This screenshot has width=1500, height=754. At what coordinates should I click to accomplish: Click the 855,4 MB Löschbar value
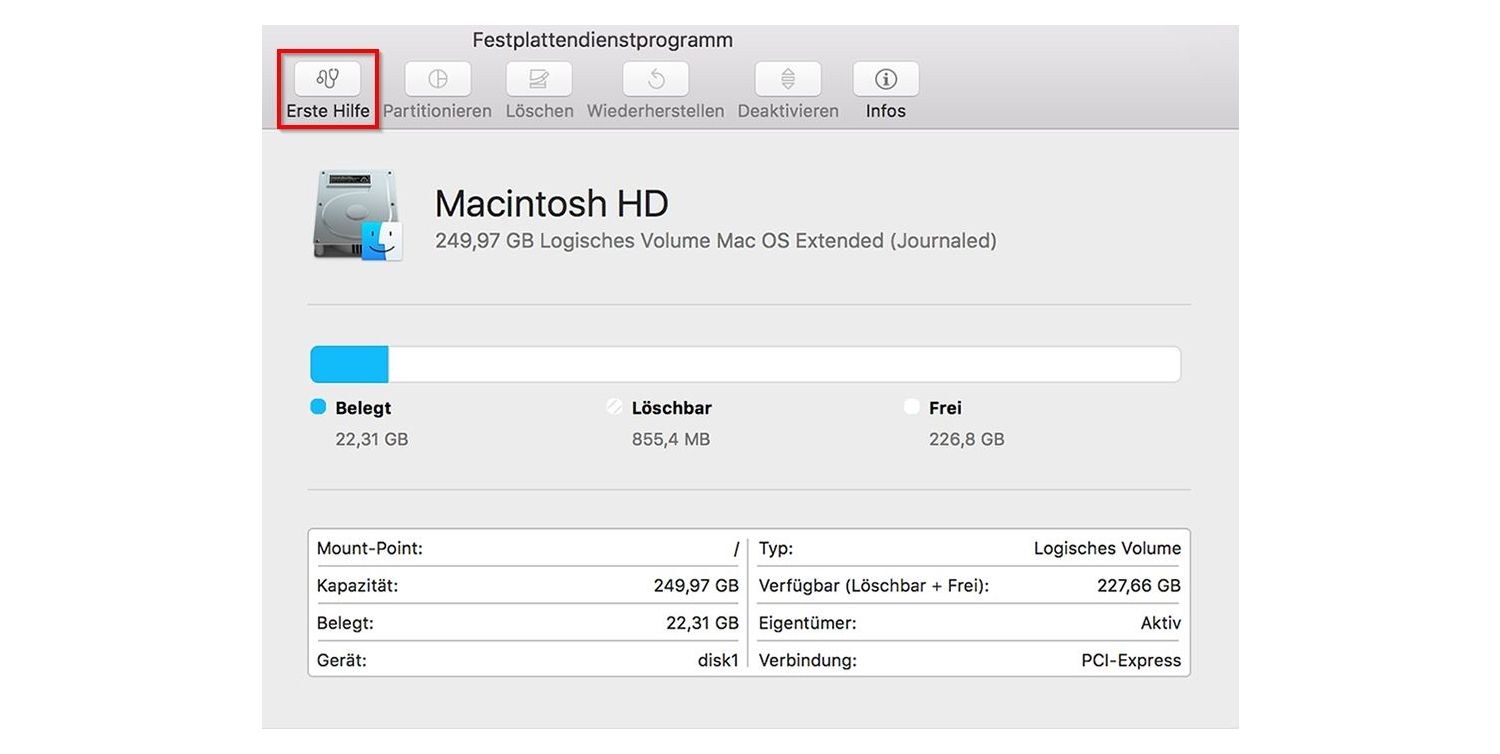tap(671, 439)
